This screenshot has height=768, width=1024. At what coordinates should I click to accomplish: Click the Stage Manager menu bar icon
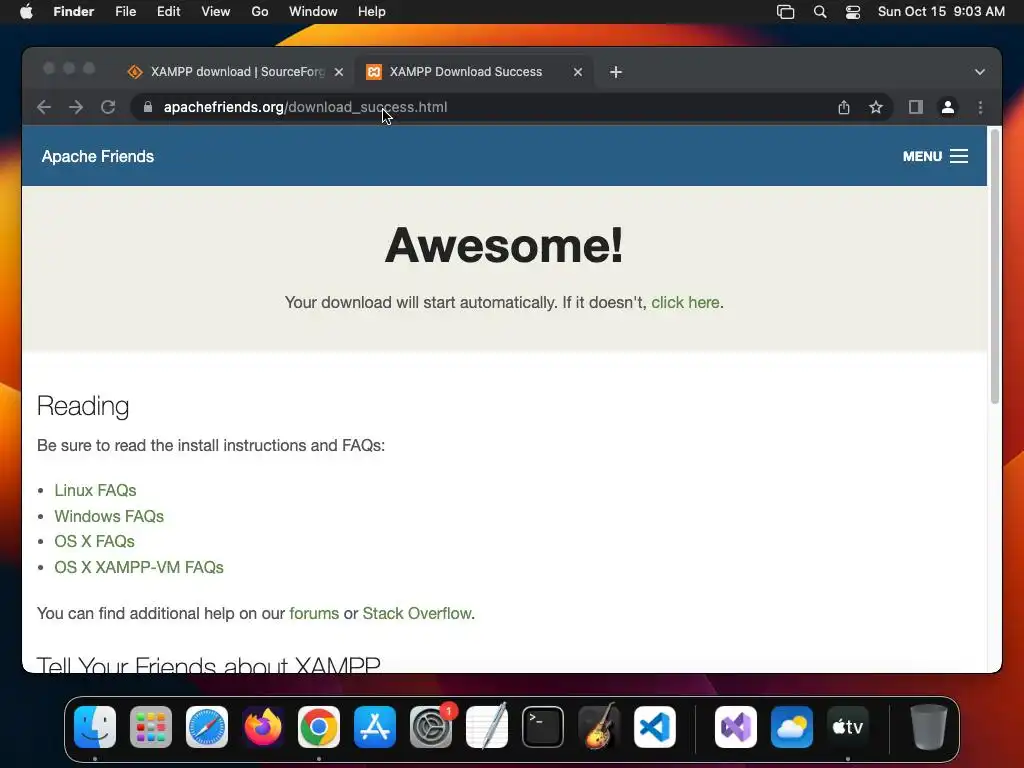click(786, 12)
